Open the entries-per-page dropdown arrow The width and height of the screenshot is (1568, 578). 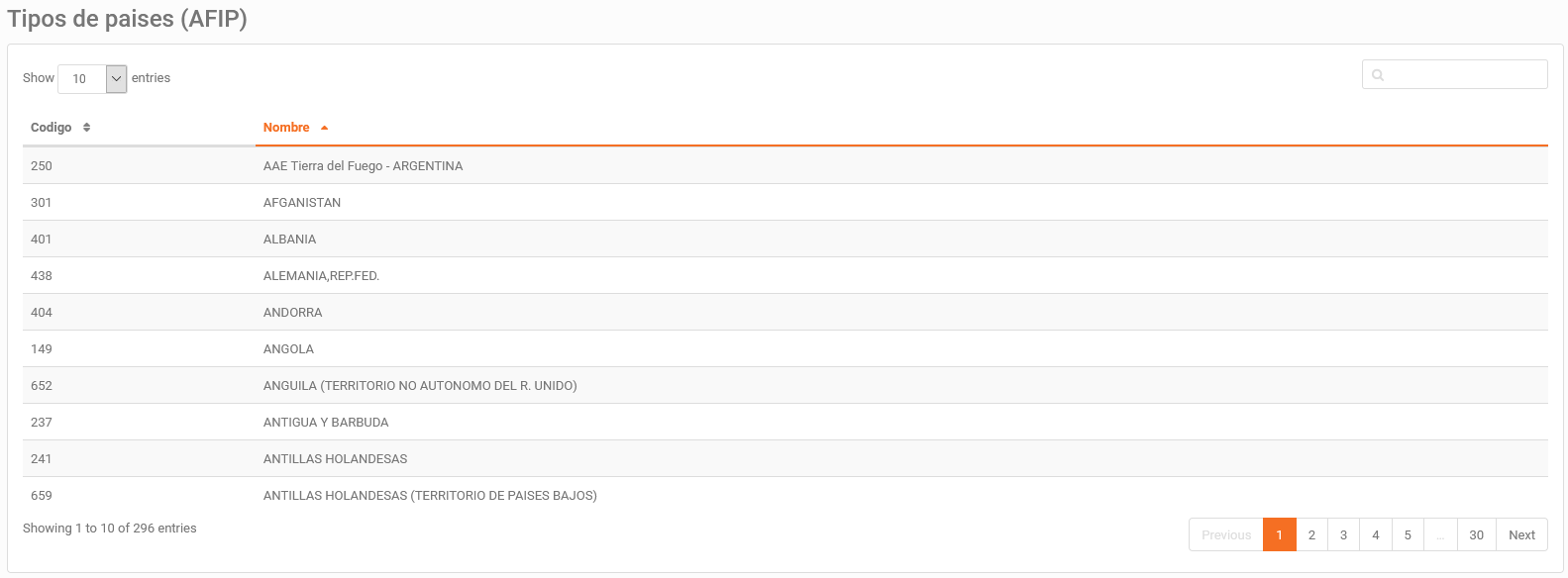tap(117, 79)
